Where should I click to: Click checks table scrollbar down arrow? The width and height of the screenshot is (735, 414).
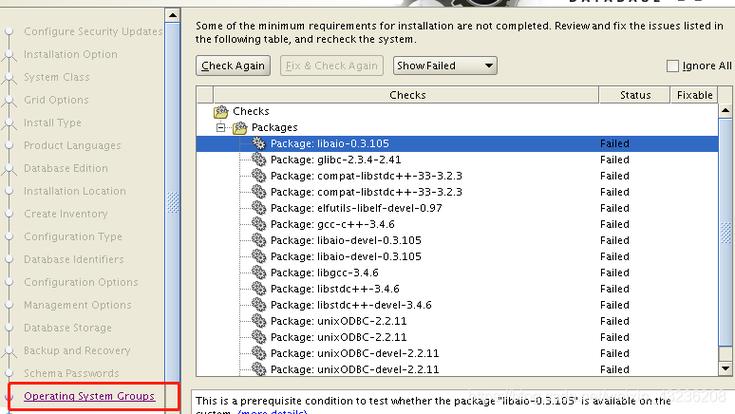(x=725, y=369)
